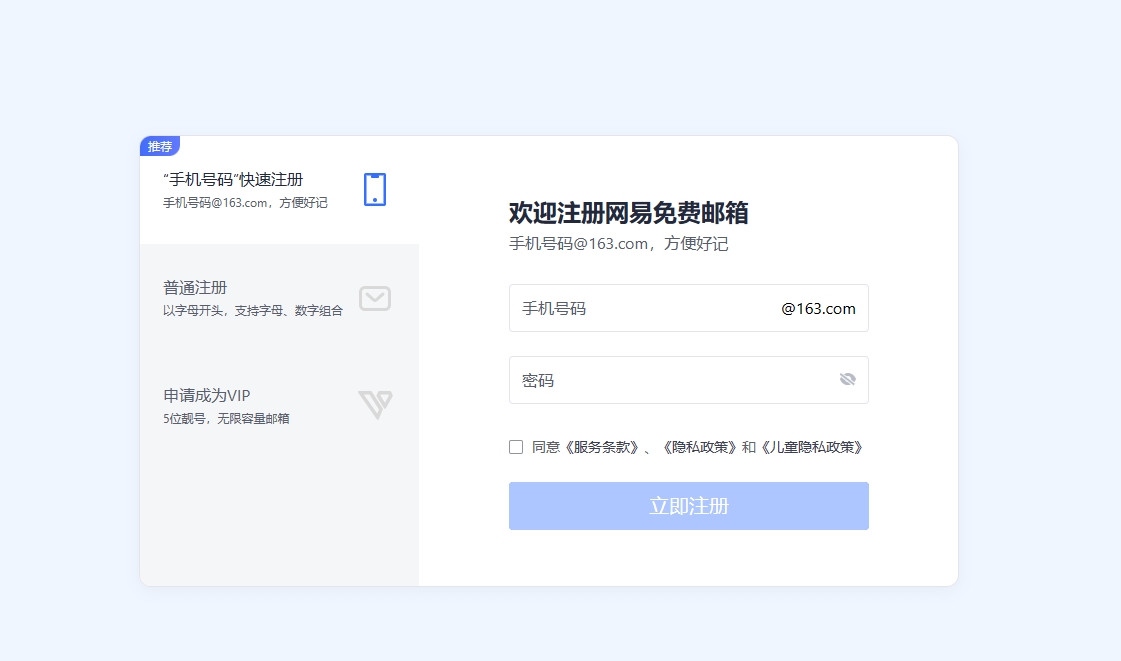The height and width of the screenshot is (661, 1121).
Task: Focus the 密码 input field
Action: tap(688, 380)
